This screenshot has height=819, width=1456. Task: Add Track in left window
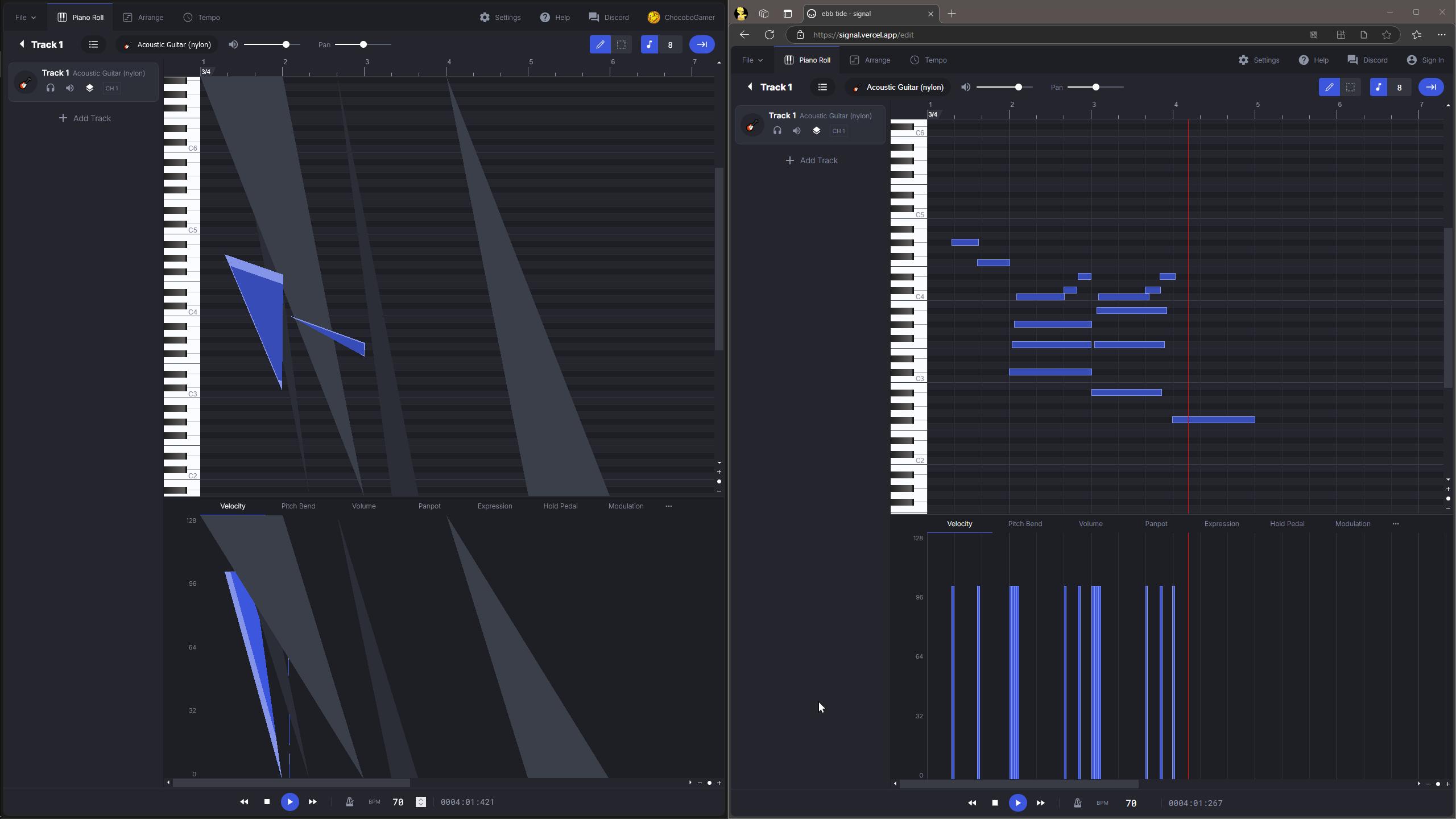85,118
